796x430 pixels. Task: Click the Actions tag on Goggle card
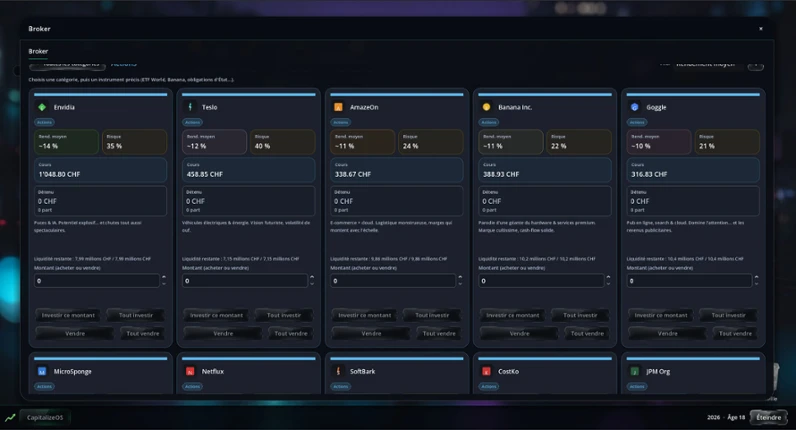coord(637,122)
